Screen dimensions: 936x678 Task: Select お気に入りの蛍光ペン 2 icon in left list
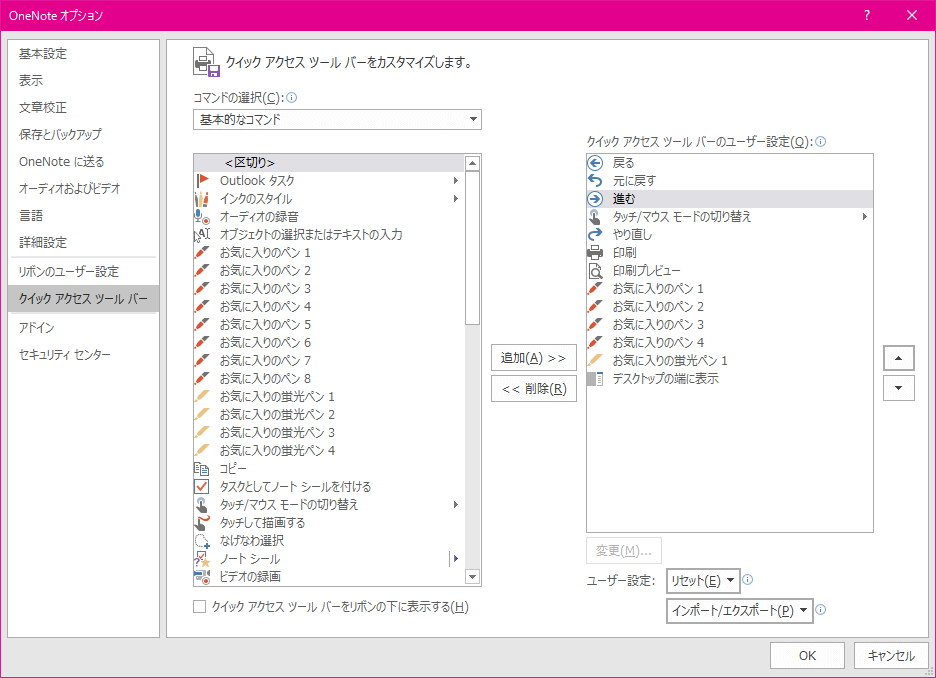pos(202,414)
